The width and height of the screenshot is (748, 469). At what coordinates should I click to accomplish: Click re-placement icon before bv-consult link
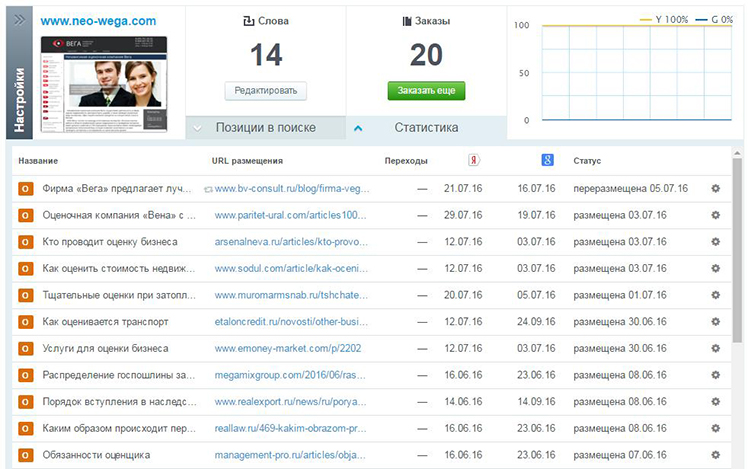(208, 189)
